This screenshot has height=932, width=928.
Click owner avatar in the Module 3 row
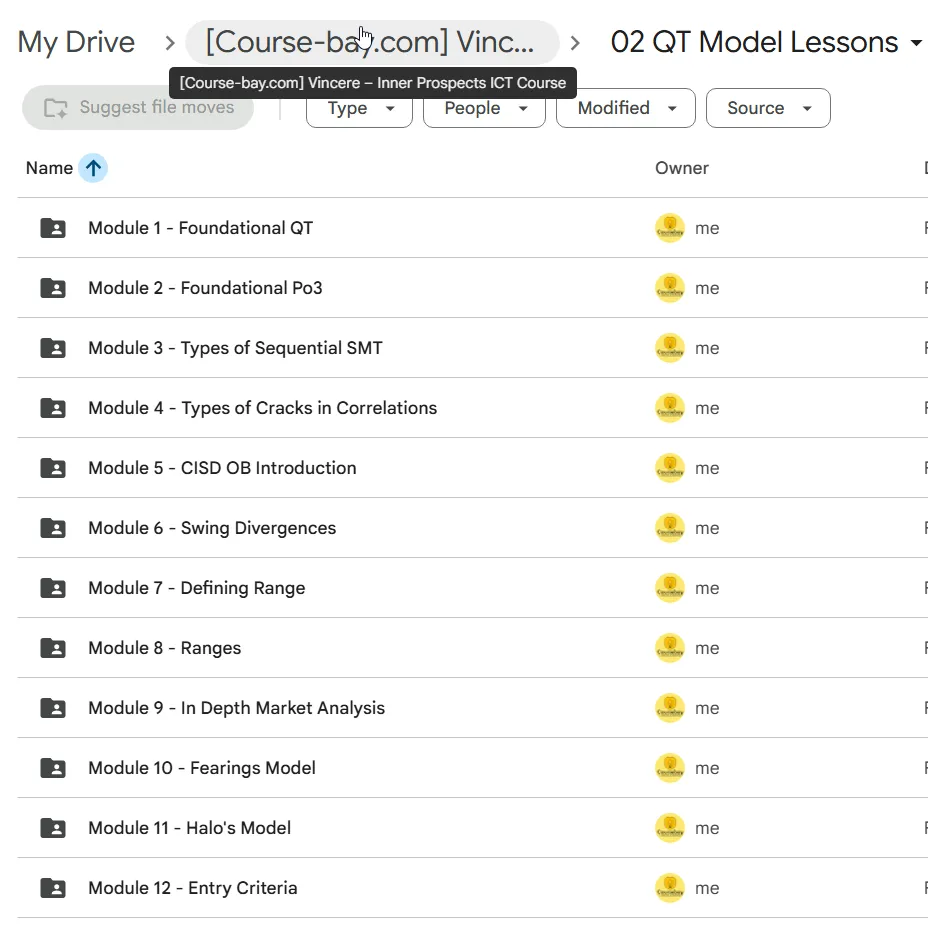pyautogui.click(x=670, y=348)
